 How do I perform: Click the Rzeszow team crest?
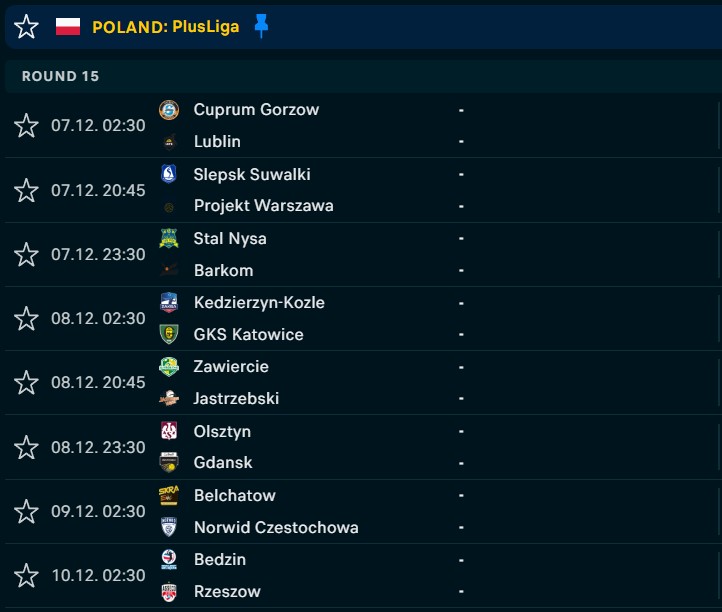[x=169, y=592]
